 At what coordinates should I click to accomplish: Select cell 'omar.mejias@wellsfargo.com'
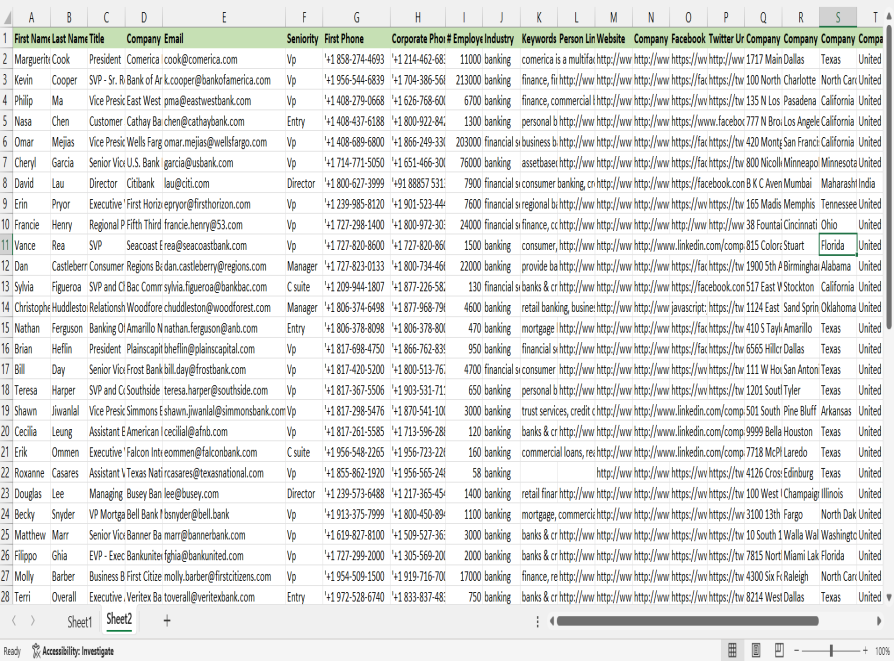tap(224, 142)
